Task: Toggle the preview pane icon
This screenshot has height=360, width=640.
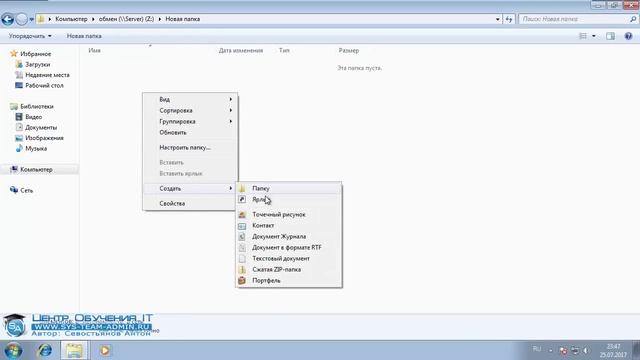Action: (x=610, y=36)
